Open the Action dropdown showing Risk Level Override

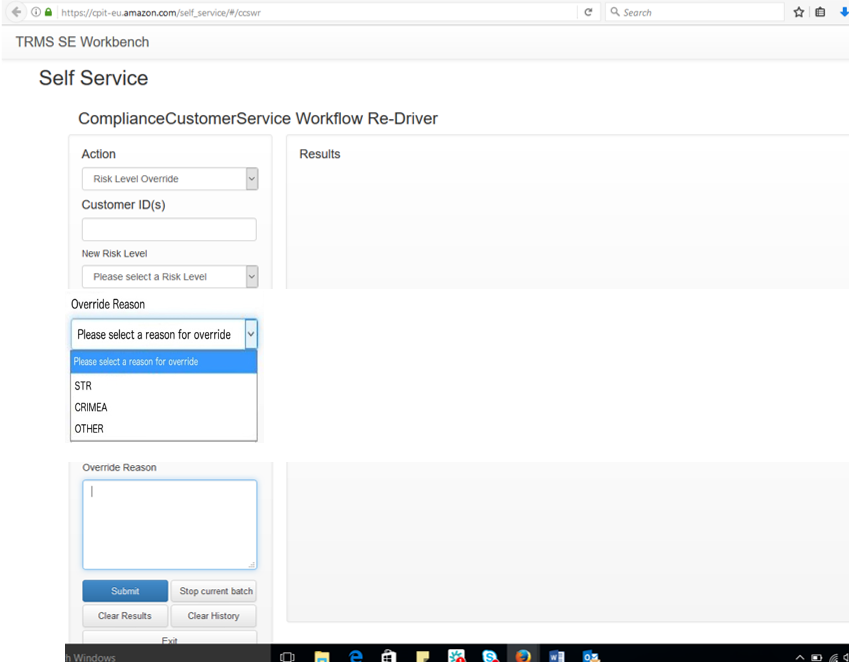pyautogui.click(x=170, y=179)
